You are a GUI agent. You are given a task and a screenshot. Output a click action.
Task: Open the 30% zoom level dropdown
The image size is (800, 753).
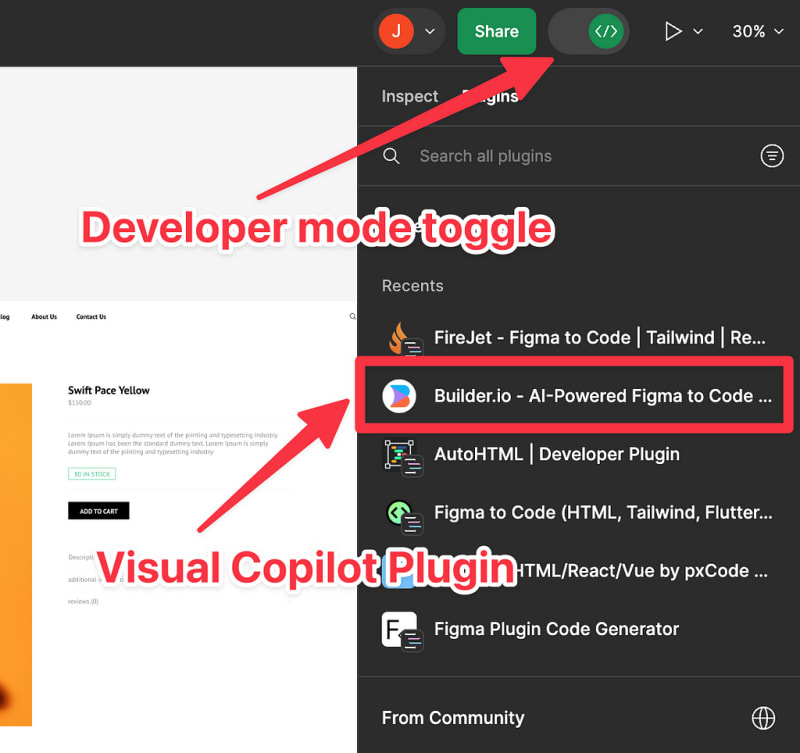click(x=758, y=32)
